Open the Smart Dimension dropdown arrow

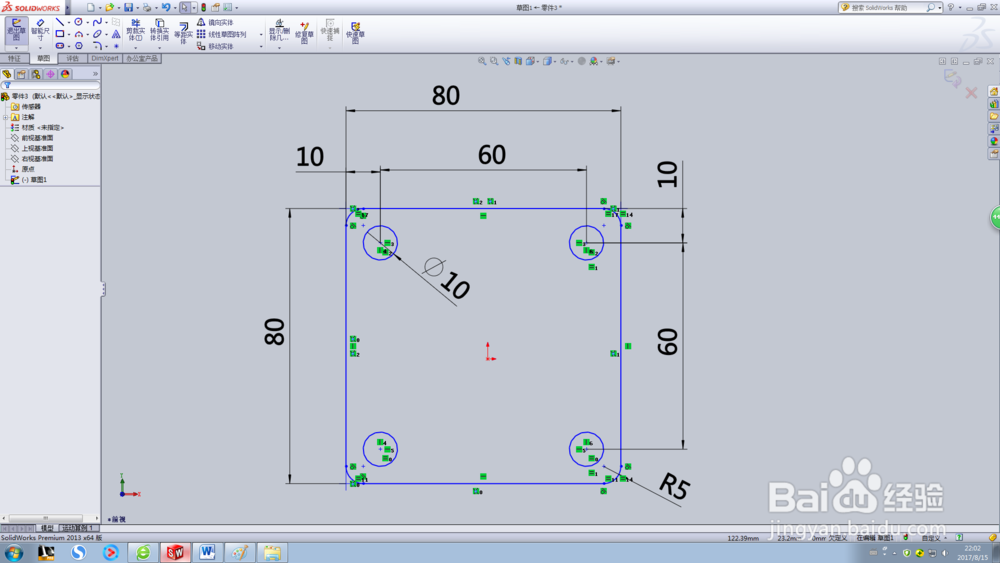pos(40,48)
